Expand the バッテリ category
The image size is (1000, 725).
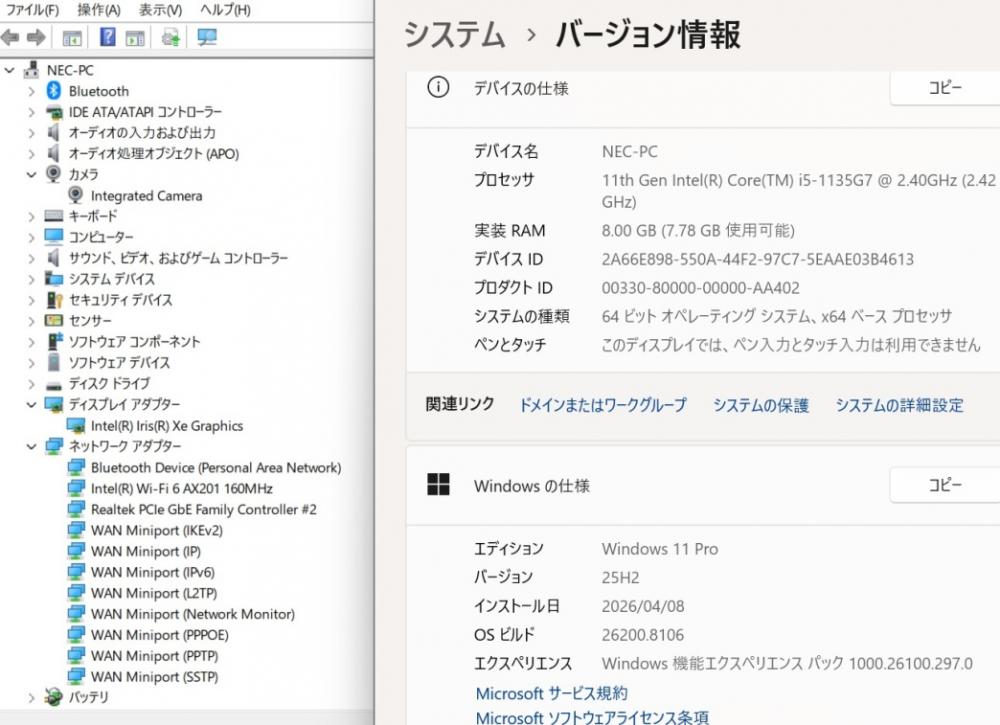[x=31, y=698]
